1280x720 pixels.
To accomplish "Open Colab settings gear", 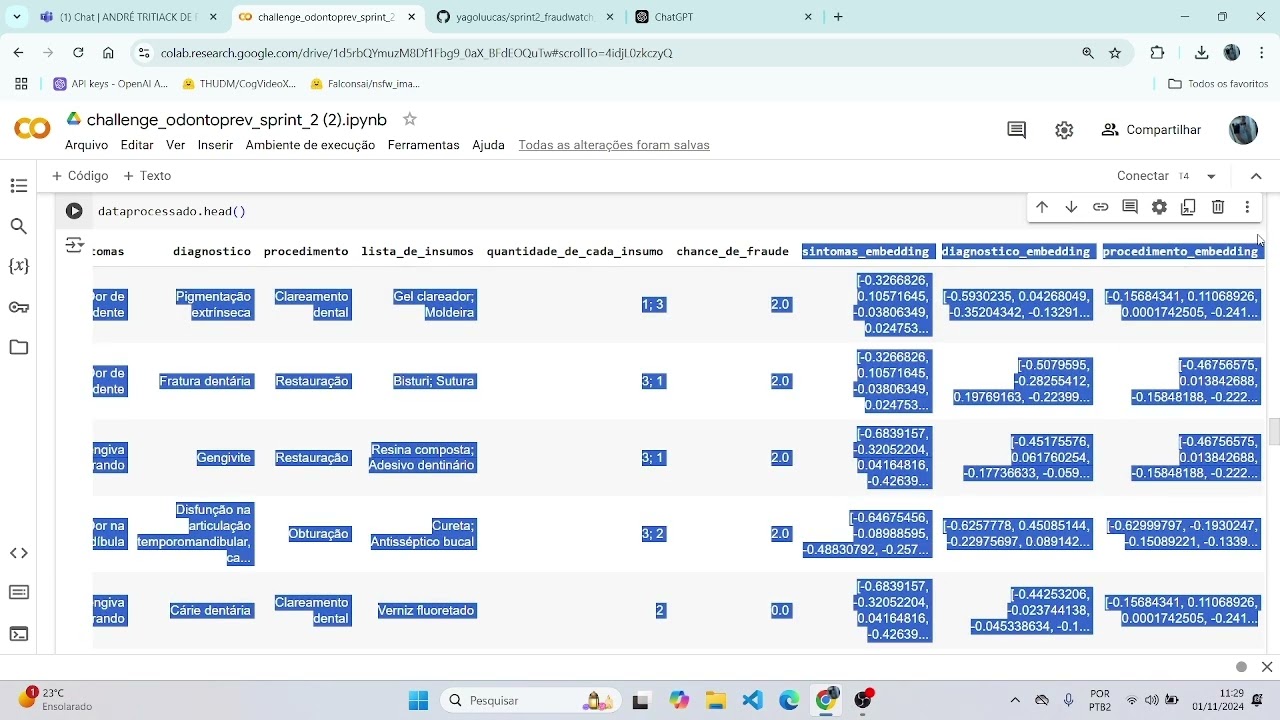I will tap(1064, 130).
